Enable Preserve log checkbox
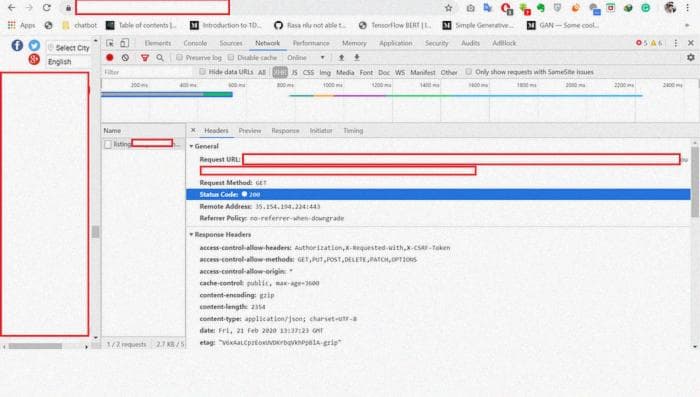700x397 pixels. coord(179,58)
